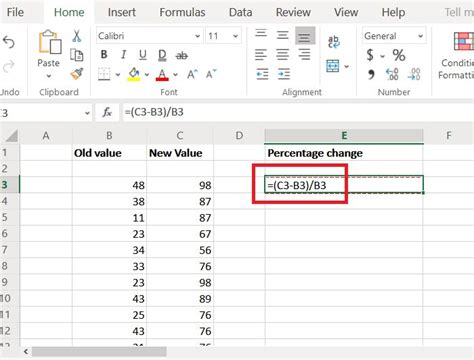Select the Format Painter brush
Viewport: 474px width, 360px height.
(77, 74)
